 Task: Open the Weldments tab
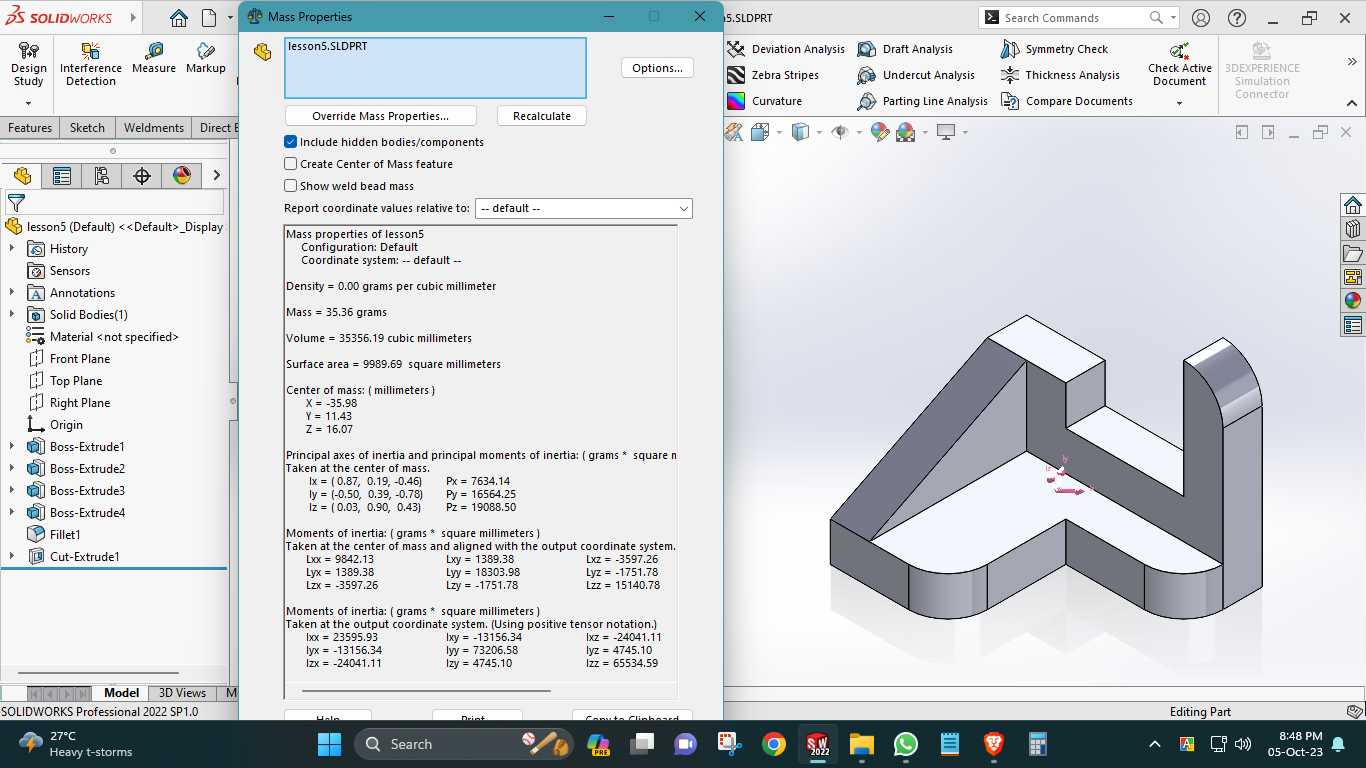pyautogui.click(x=154, y=128)
